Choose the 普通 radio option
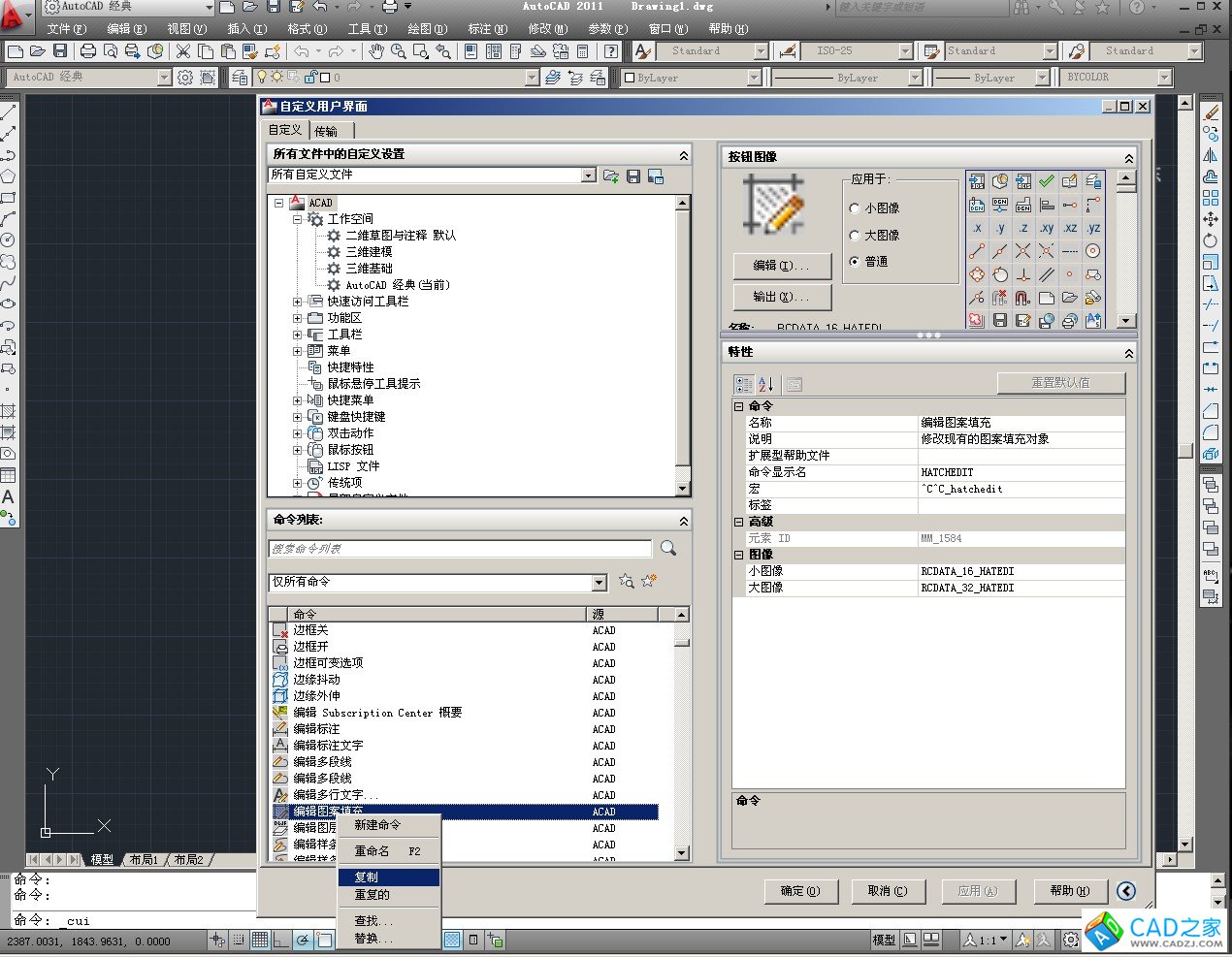 pos(855,262)
